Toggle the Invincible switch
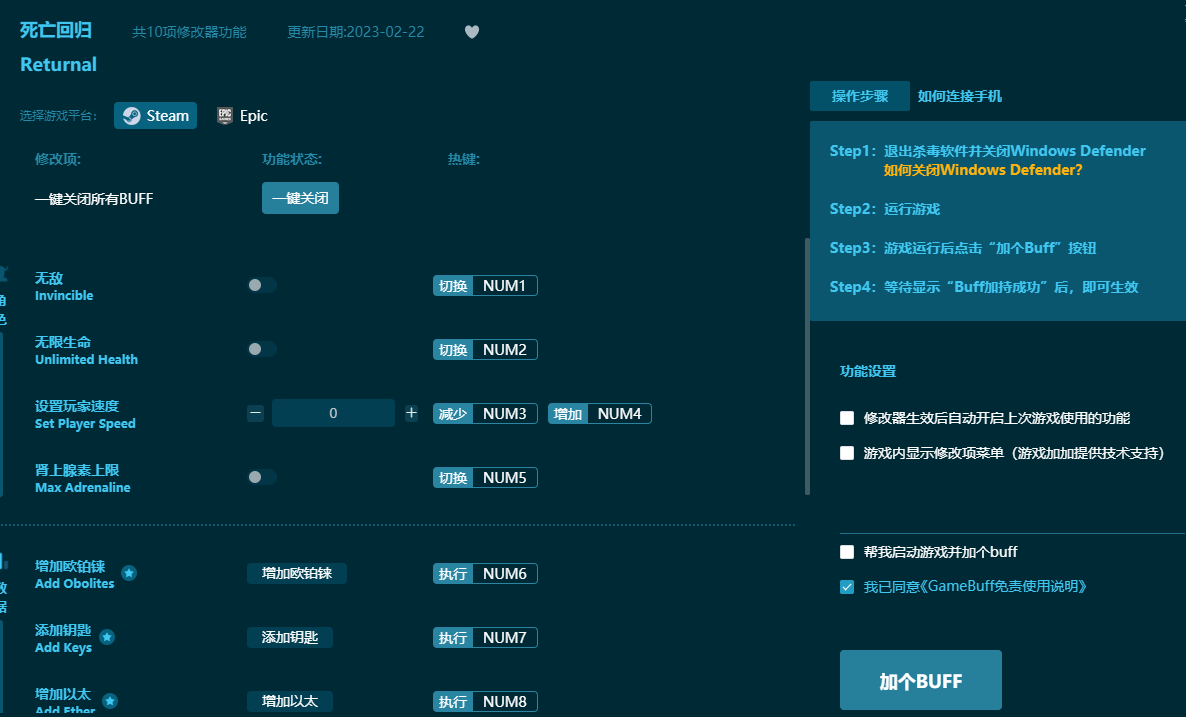Screen dimensions: 1186x717 pyautogui.click(x=262, y=285)
